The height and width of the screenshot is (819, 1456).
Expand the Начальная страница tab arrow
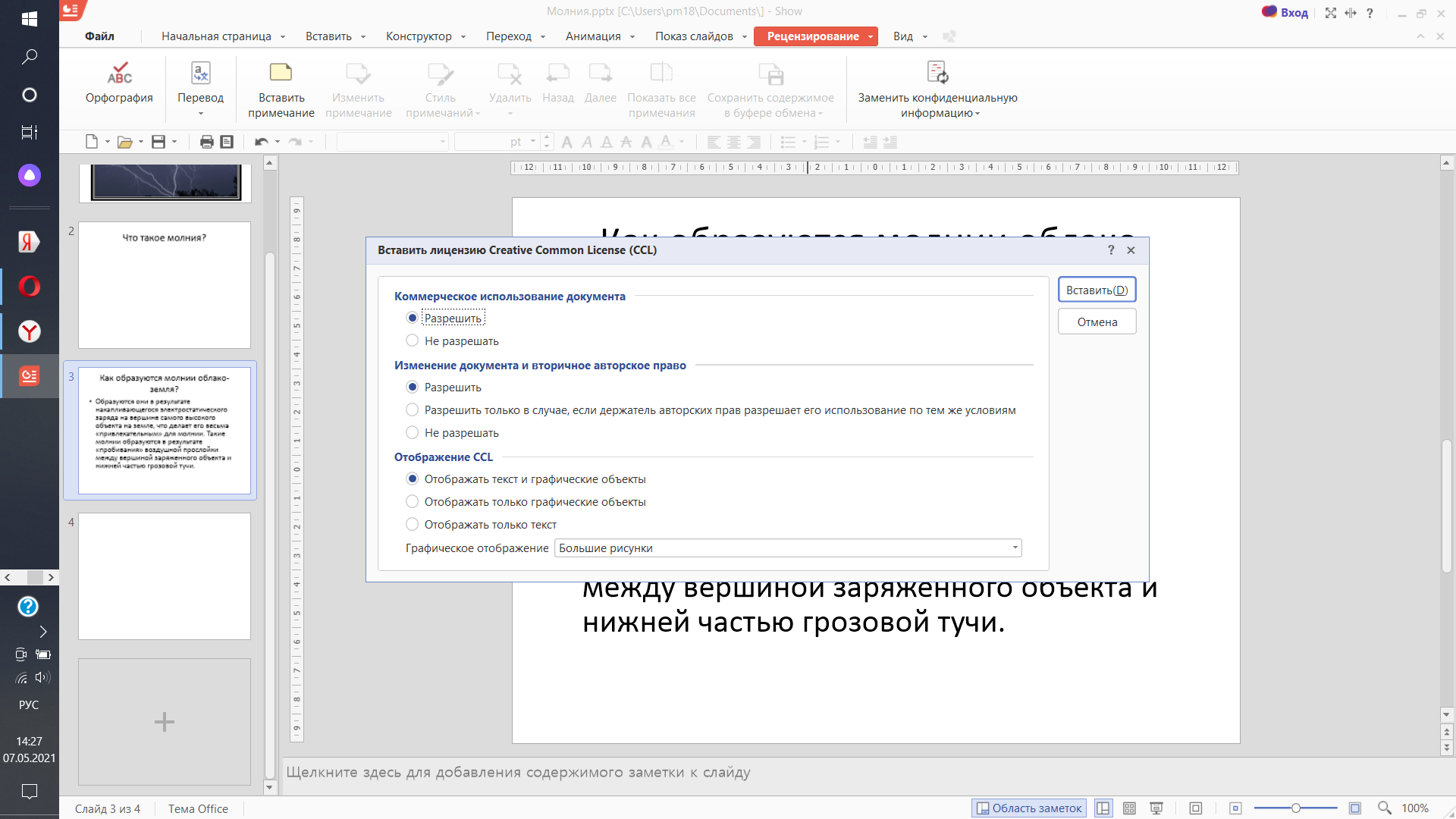click(283, 36)
